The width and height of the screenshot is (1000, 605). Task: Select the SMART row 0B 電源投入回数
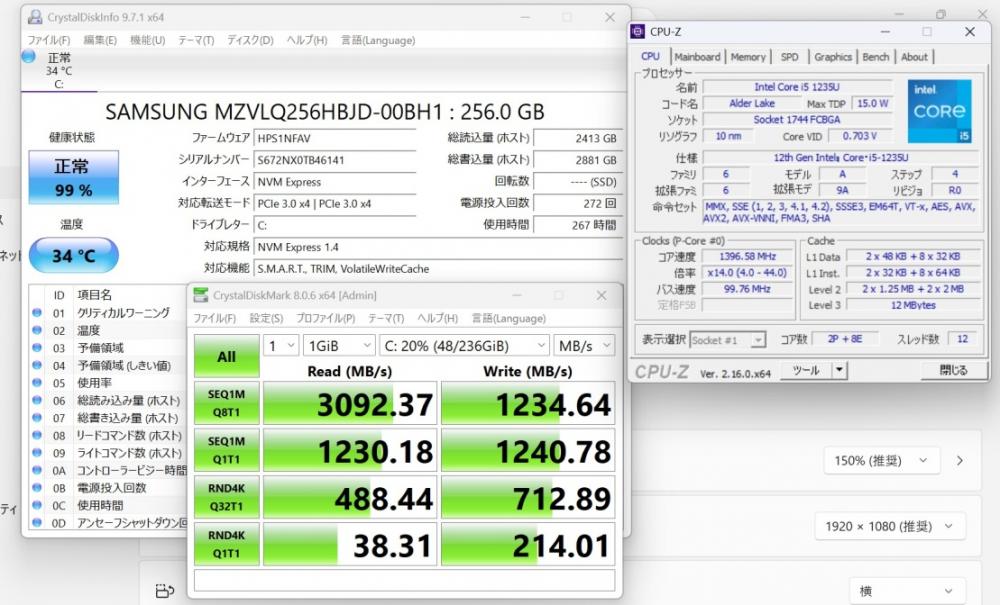tap(109, 488)
